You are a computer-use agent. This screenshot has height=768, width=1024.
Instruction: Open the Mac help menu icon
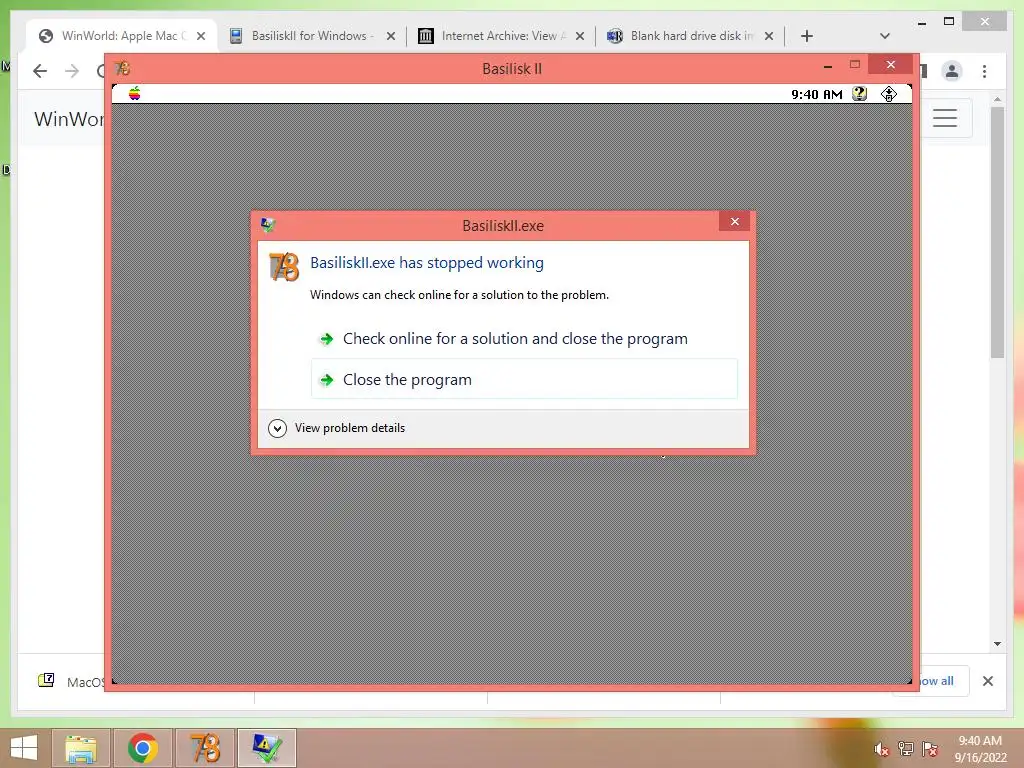[x=859, y=93]
